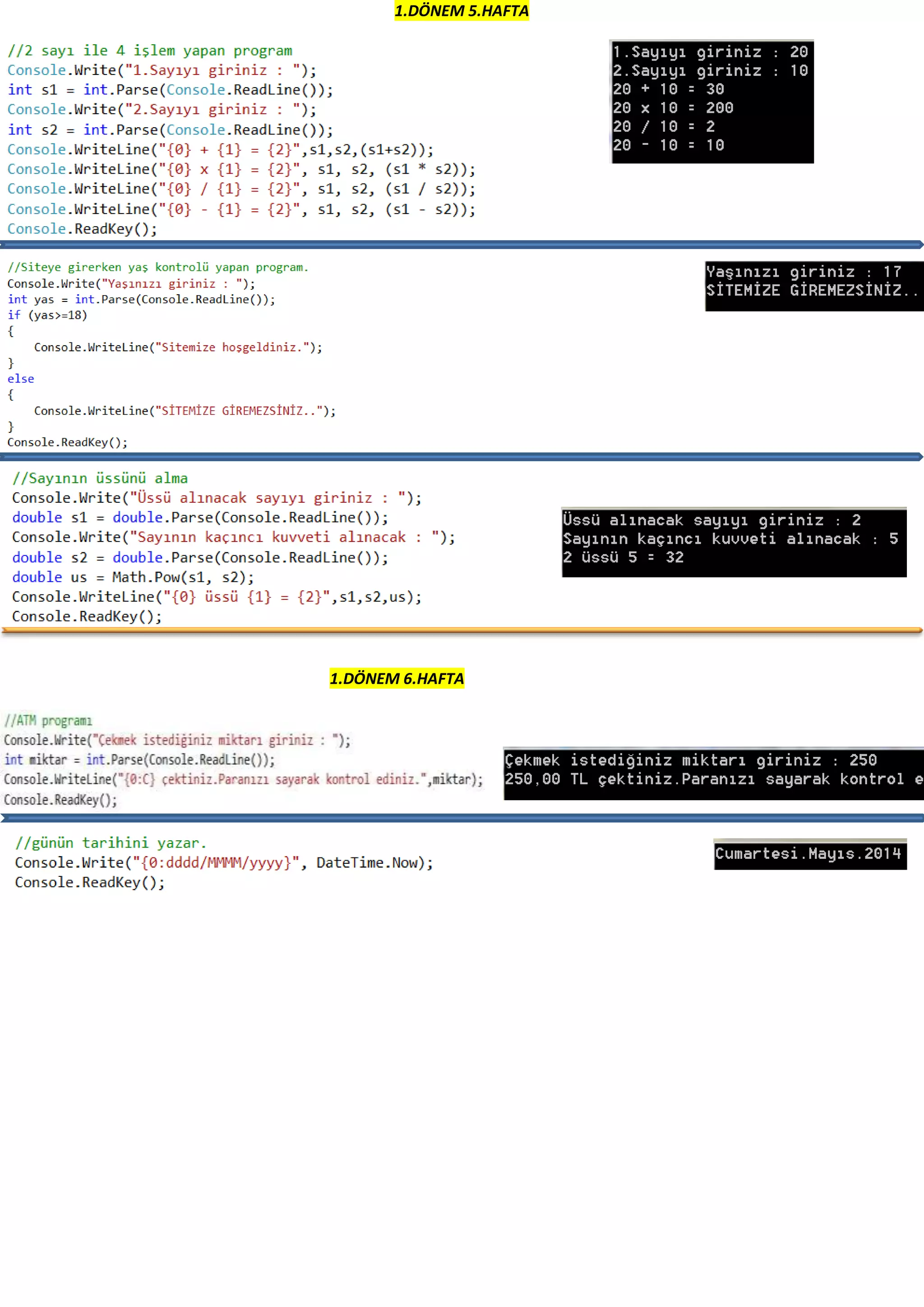This screenshot has height=1307, width=924.
Task: Click the else keyword in age program
Action: 20,379
